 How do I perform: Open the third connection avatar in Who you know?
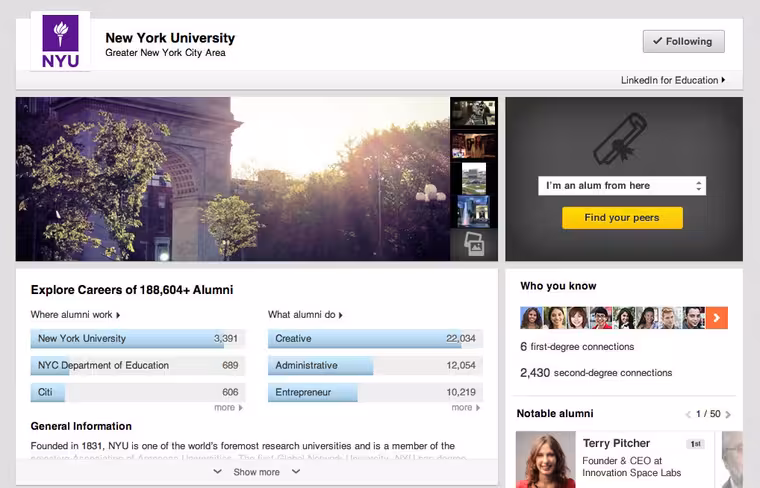[578, 318]
